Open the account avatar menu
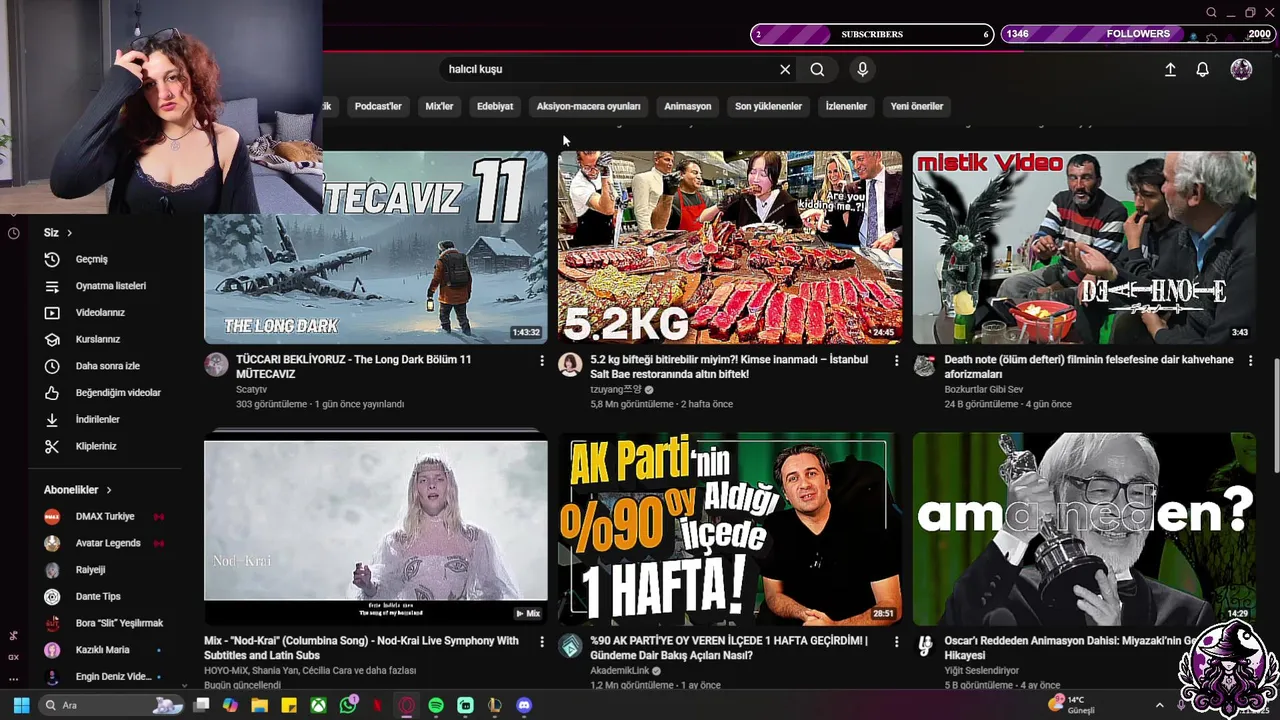The height and width of the screenshot is (720, 1280). (1241, 69)
